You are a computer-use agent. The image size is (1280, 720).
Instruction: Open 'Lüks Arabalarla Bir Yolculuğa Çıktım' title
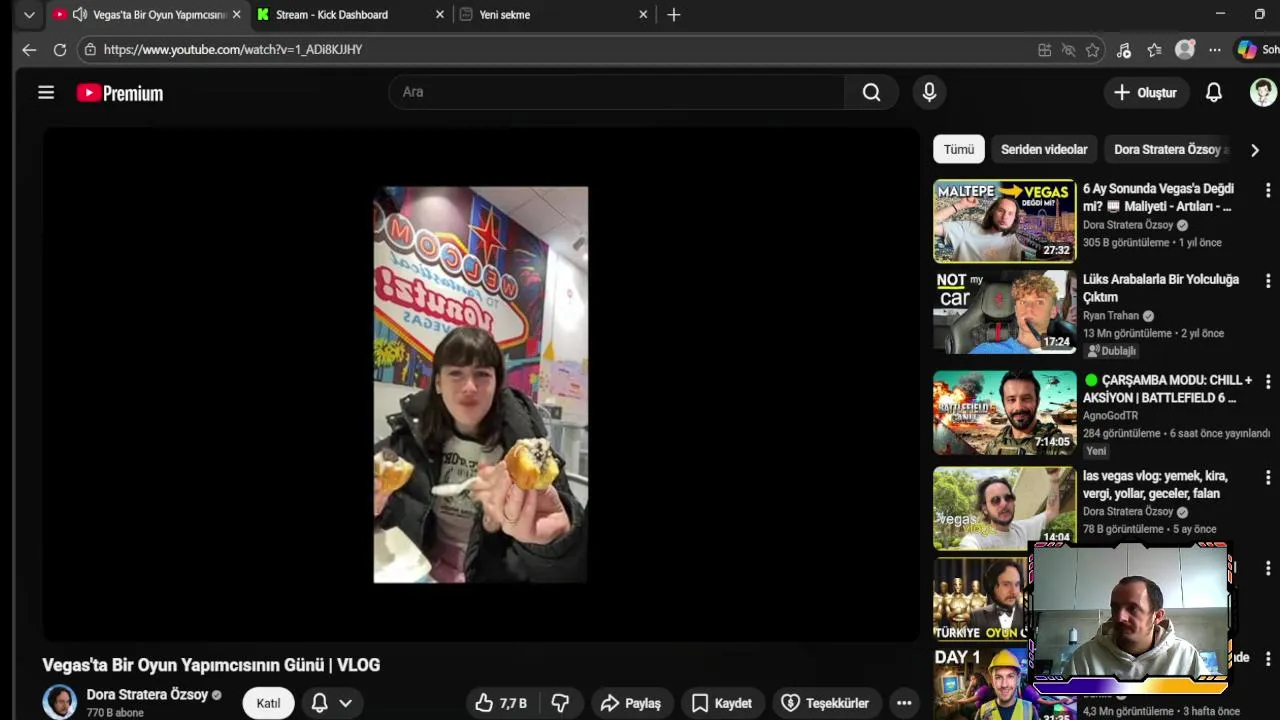click(x=1161, y=288)
